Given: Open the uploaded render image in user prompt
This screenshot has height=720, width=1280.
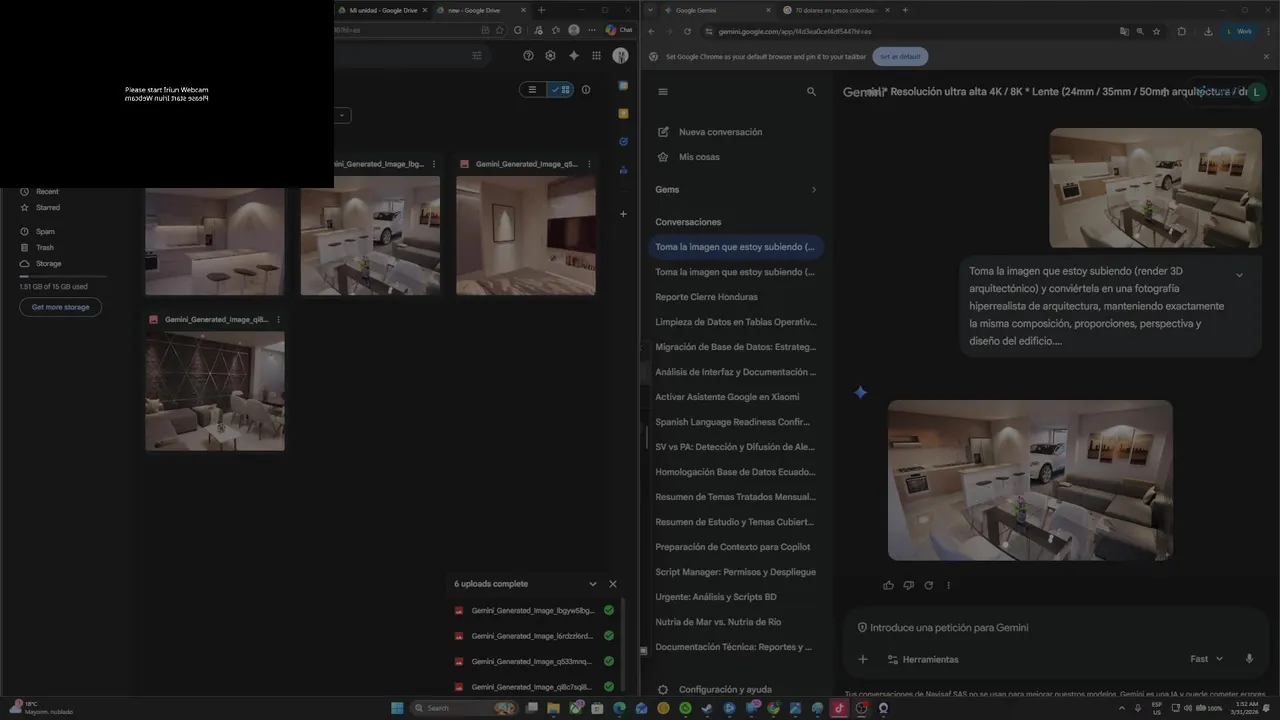Looking at the screenshot, I should click(x=1155, y=188).
